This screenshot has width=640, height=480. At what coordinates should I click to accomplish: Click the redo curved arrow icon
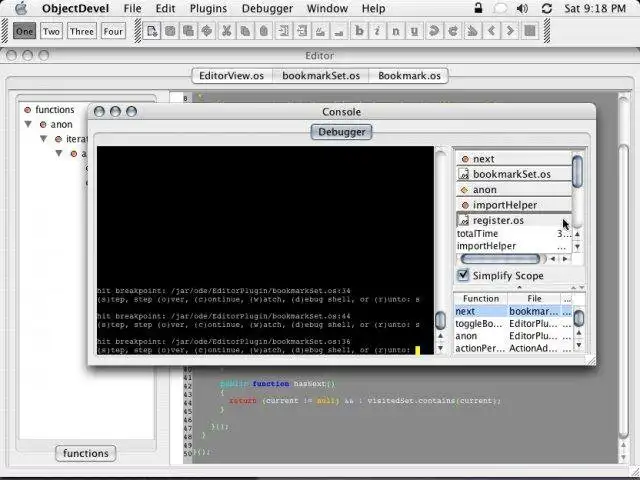coord(453,31)
